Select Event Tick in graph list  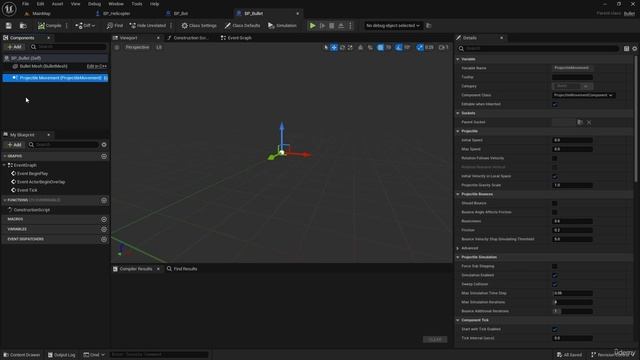tap(27, 190)
